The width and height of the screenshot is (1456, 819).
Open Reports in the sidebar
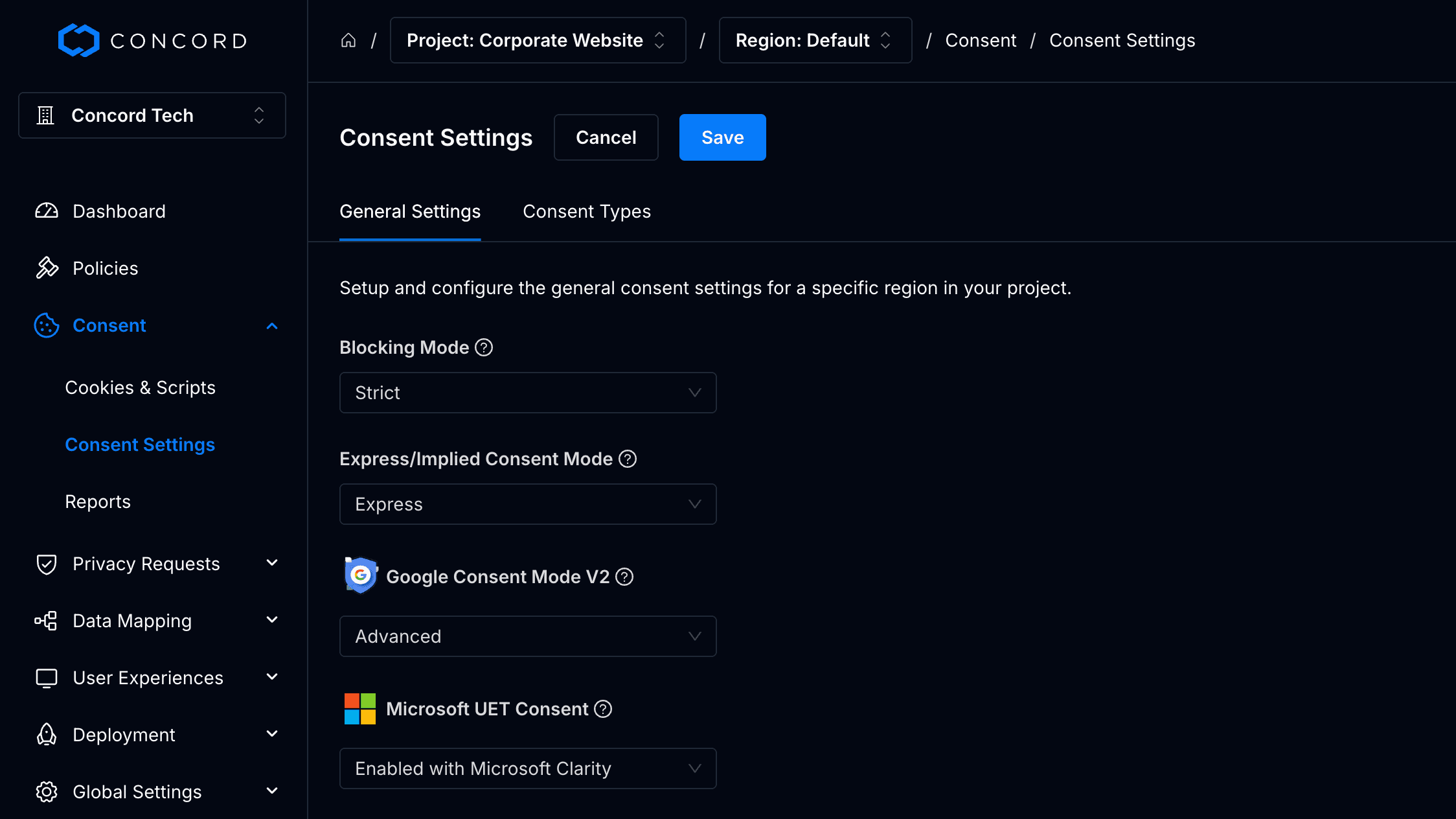coord(98,501)
